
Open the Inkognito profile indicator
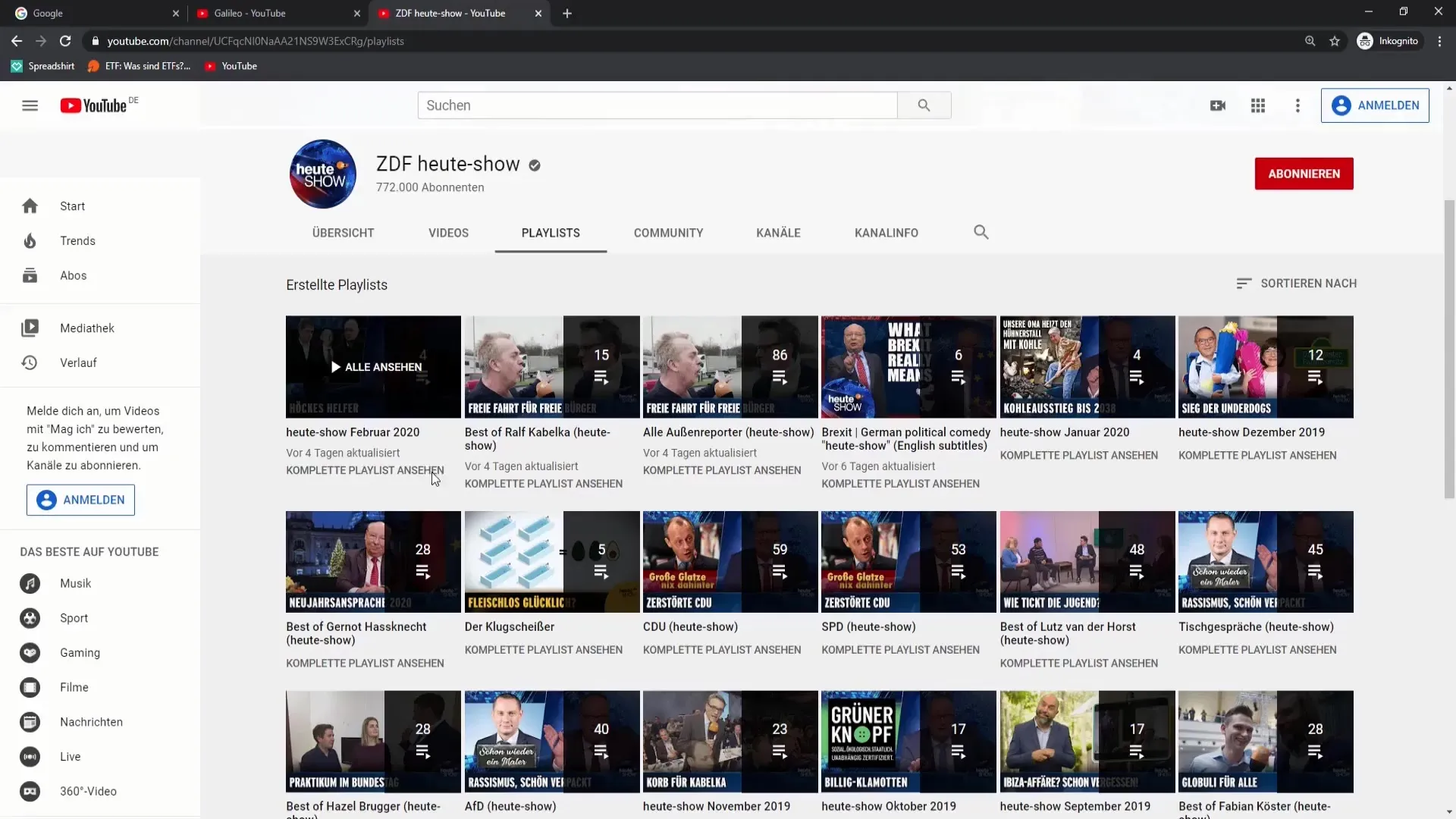point(1389,41)
